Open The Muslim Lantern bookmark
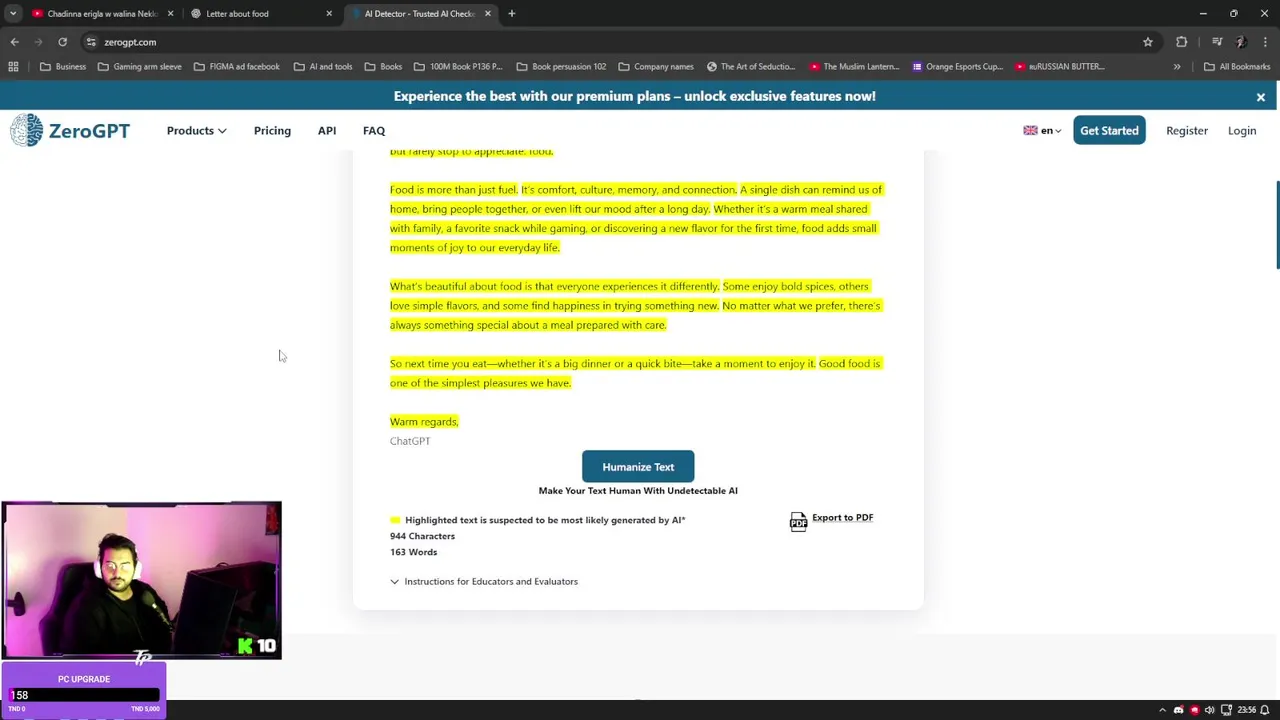 pos(854,67)
